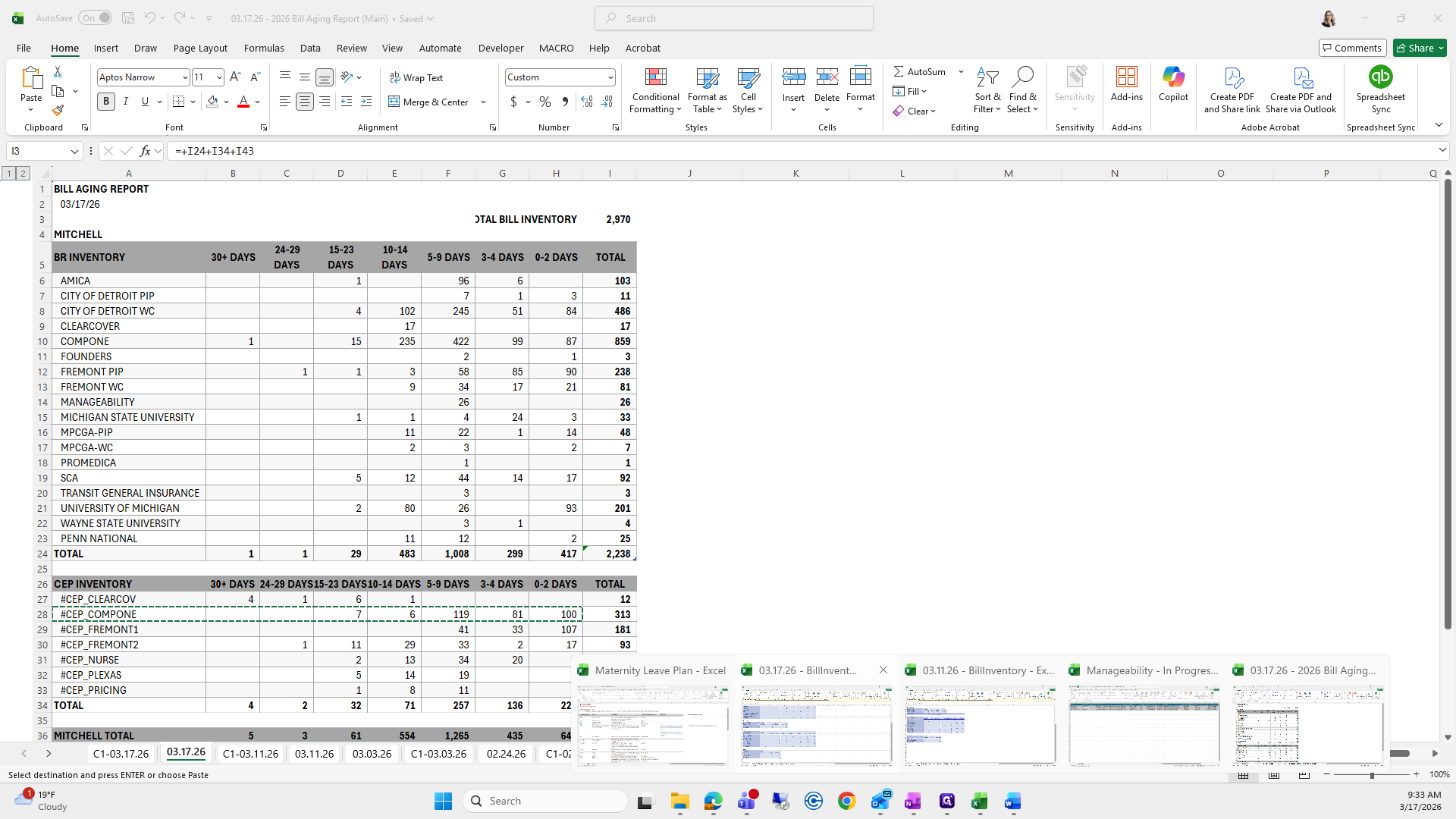Image resolution: width=1456 pixels, height=819 pixels.
Task: Open the Formulas ribbon tab
Action: [264, 48]
